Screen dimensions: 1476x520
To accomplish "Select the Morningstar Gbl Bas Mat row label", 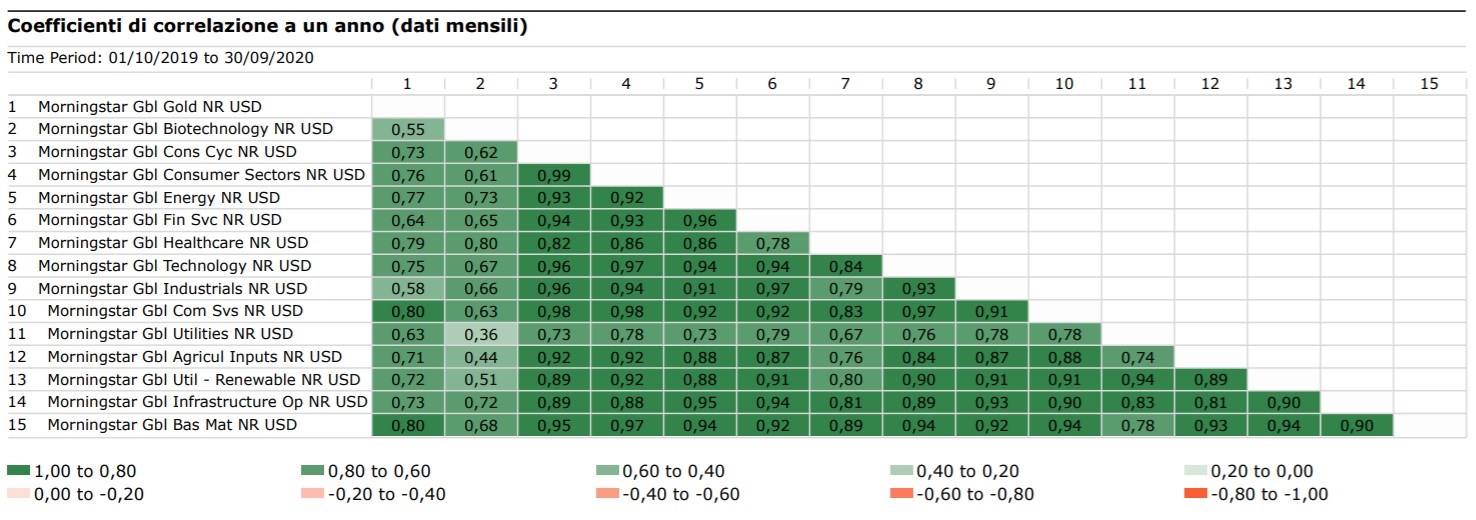I will pos(172,425).
